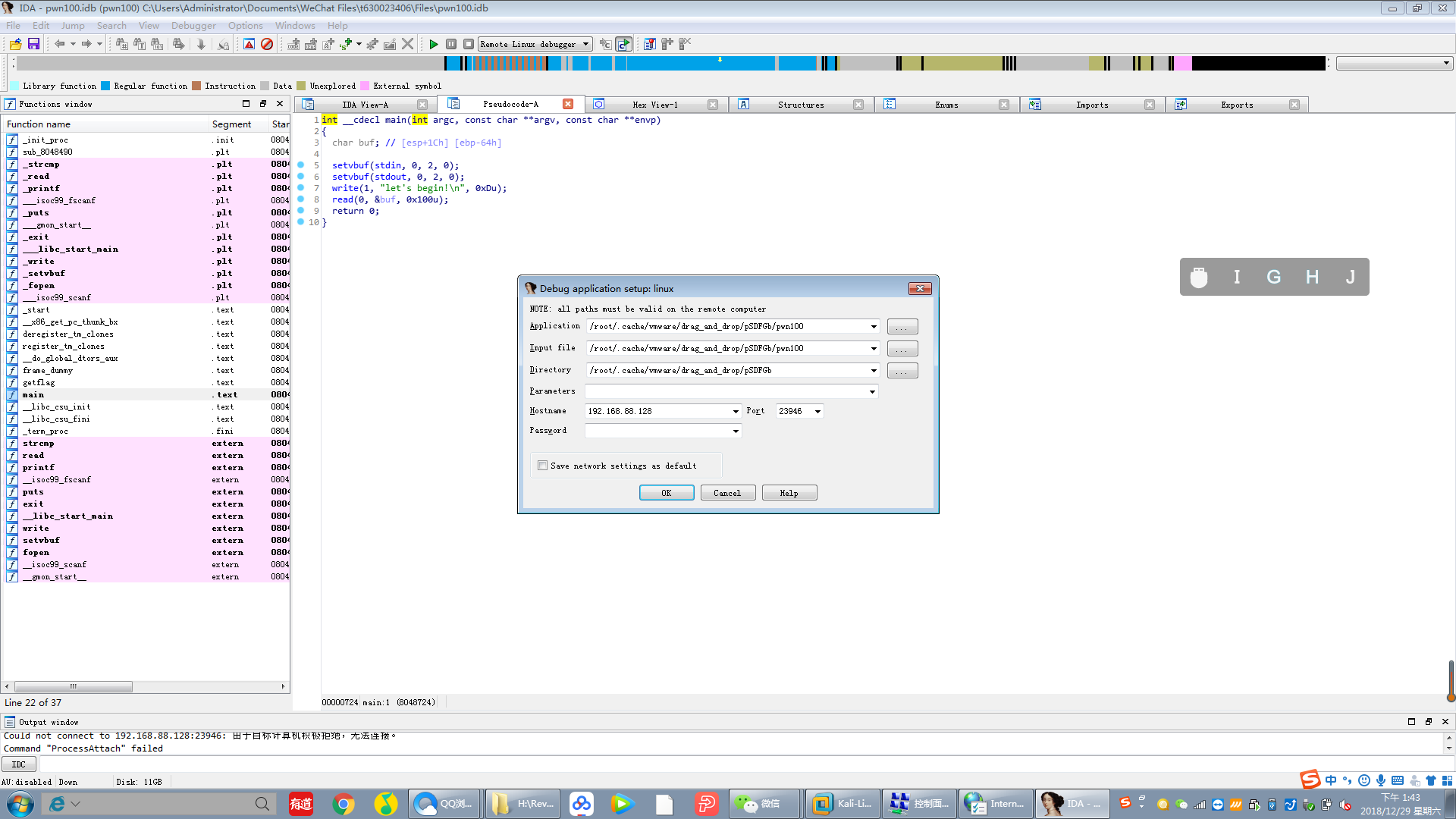
Task: Open the breakpoint list icon
Action: [x=650, y=44]
